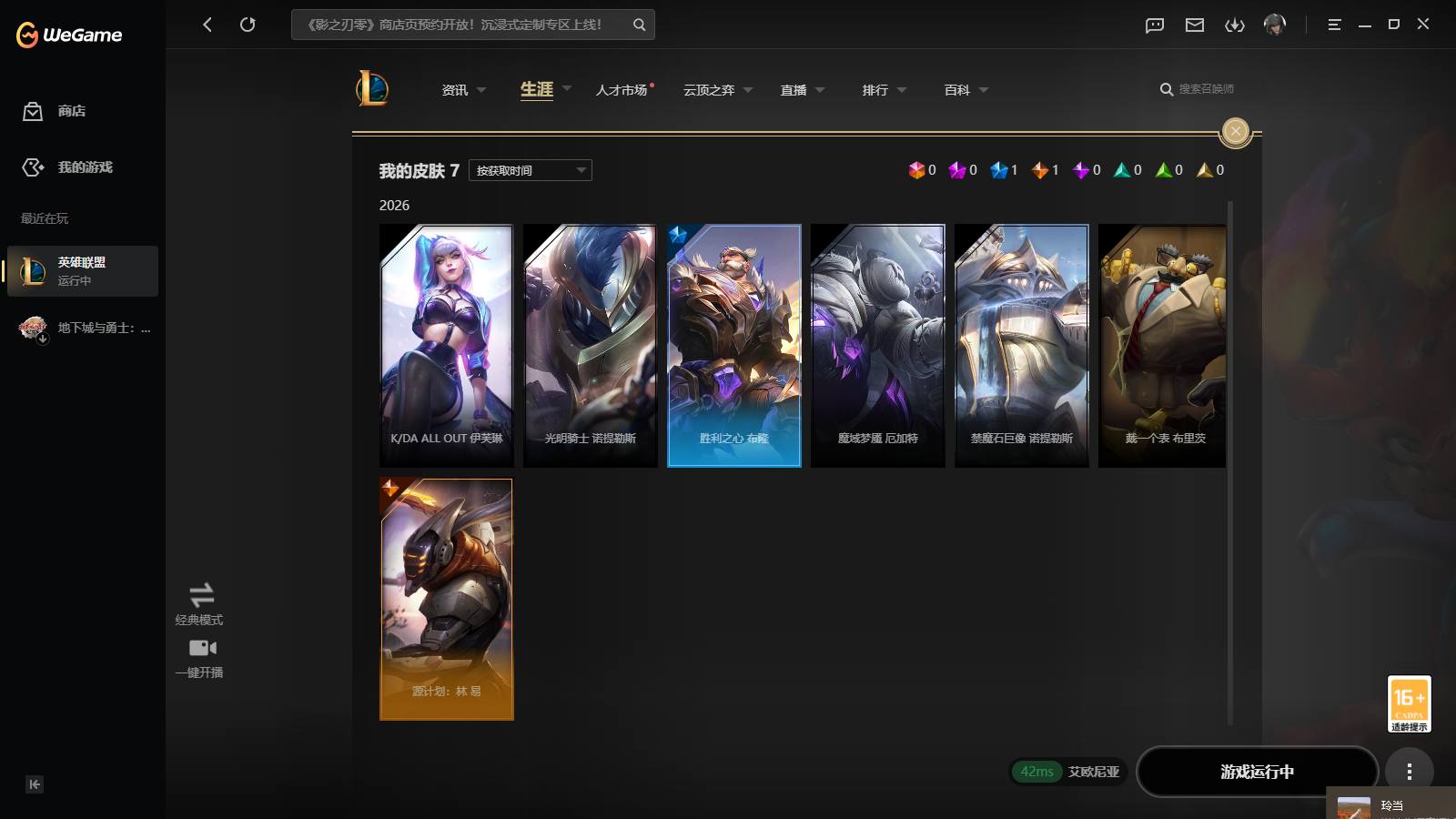Expand the 资讯 menu arrow
This screenshot has width=1456, height=819.
pos(481,90)
